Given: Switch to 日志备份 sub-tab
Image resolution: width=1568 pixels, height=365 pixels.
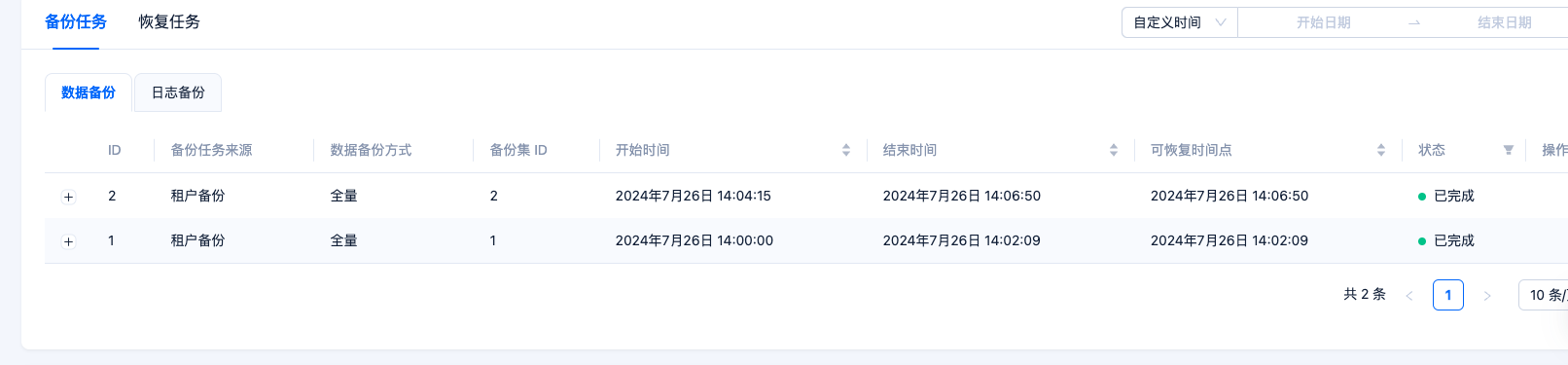Looking at the screenshot, I should 178,92.
